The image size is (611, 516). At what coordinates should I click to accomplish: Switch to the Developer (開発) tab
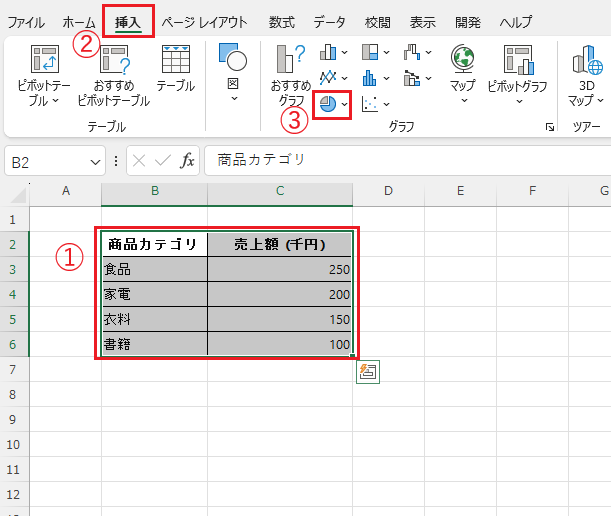[x=468, y=22]
